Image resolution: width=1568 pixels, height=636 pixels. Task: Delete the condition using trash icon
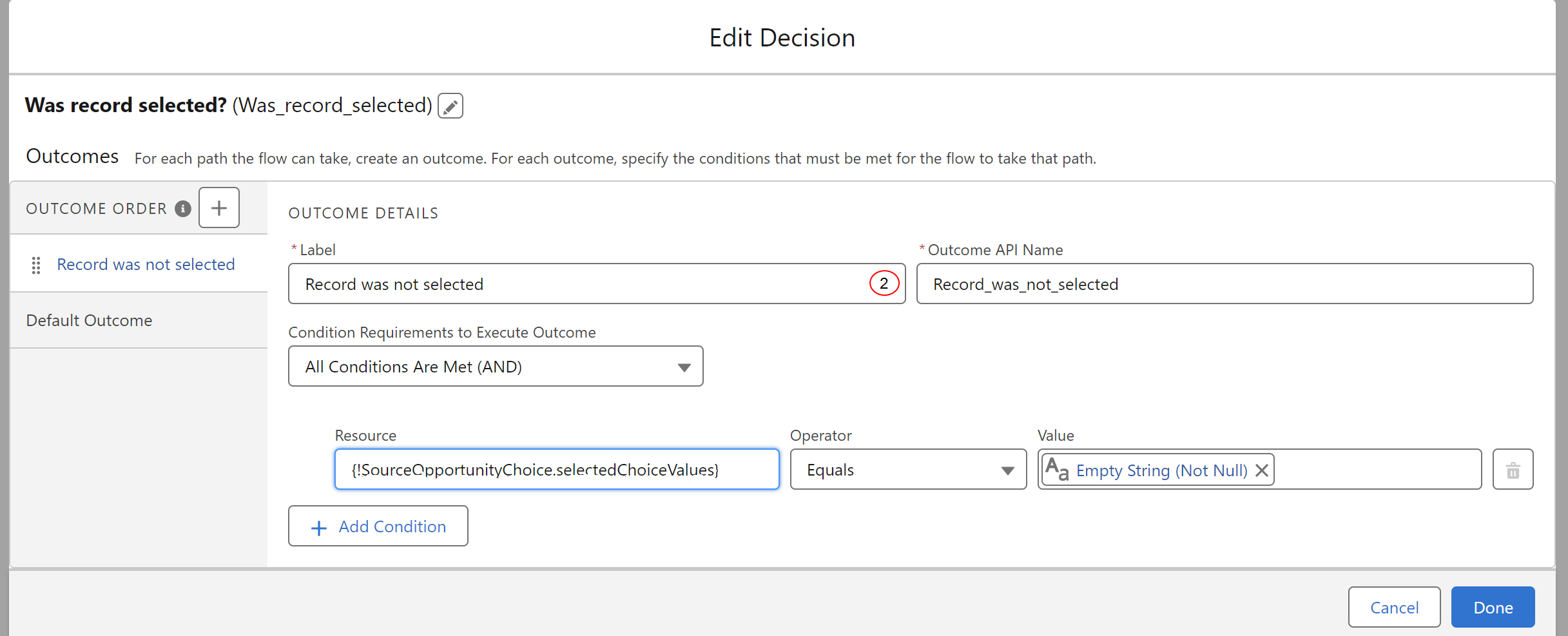pyautogui.click(x=1513, y=470)
